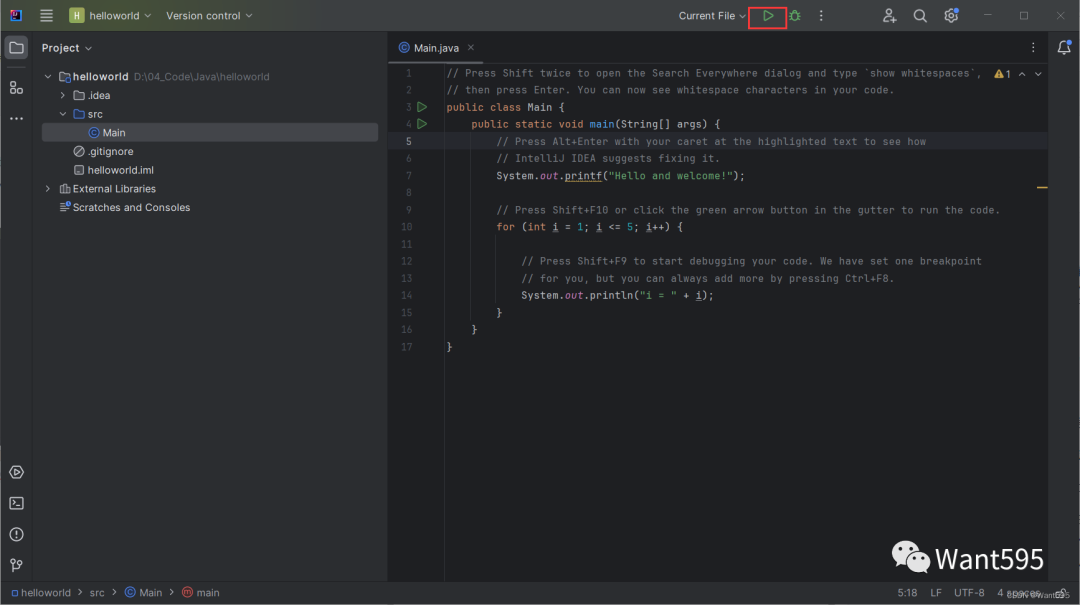Open the Project view selector dropdown

coord(67,48)
